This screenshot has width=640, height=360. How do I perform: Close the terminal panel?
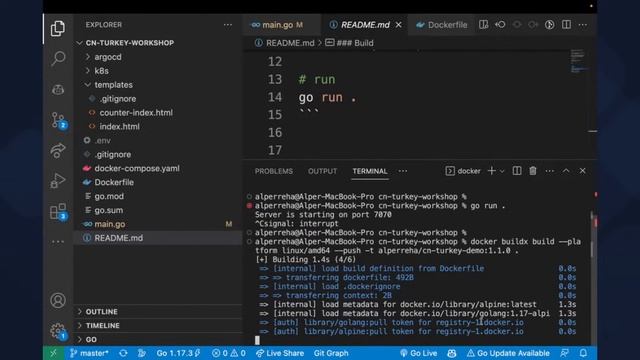[x=582, y=171]
